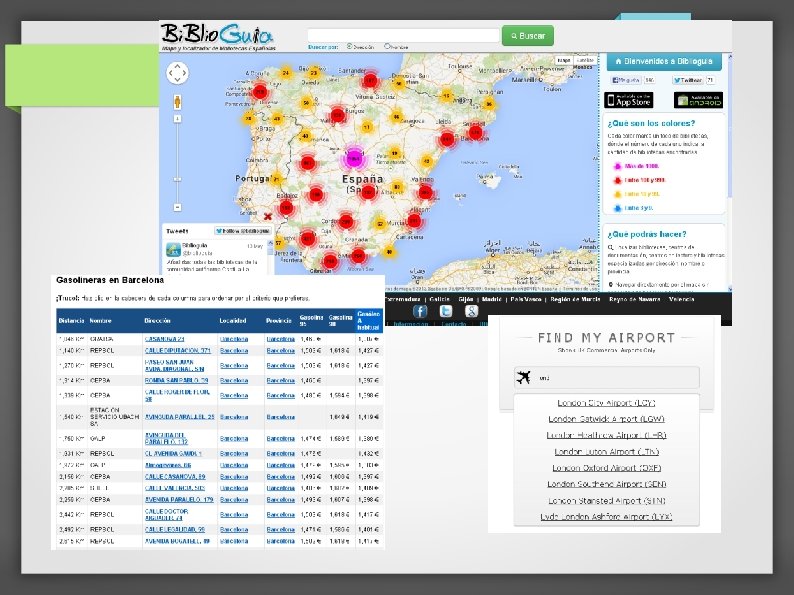Image resolution: width=794 pixels, height=595 pixels.
Task: Open the Valencia footer link
Action: [x=682, y=299]
